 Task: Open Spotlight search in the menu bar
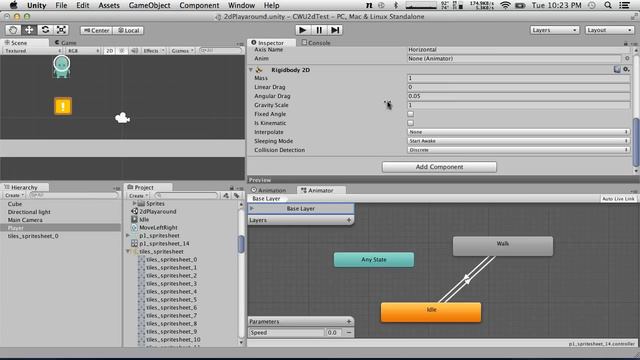pos(608,5)
